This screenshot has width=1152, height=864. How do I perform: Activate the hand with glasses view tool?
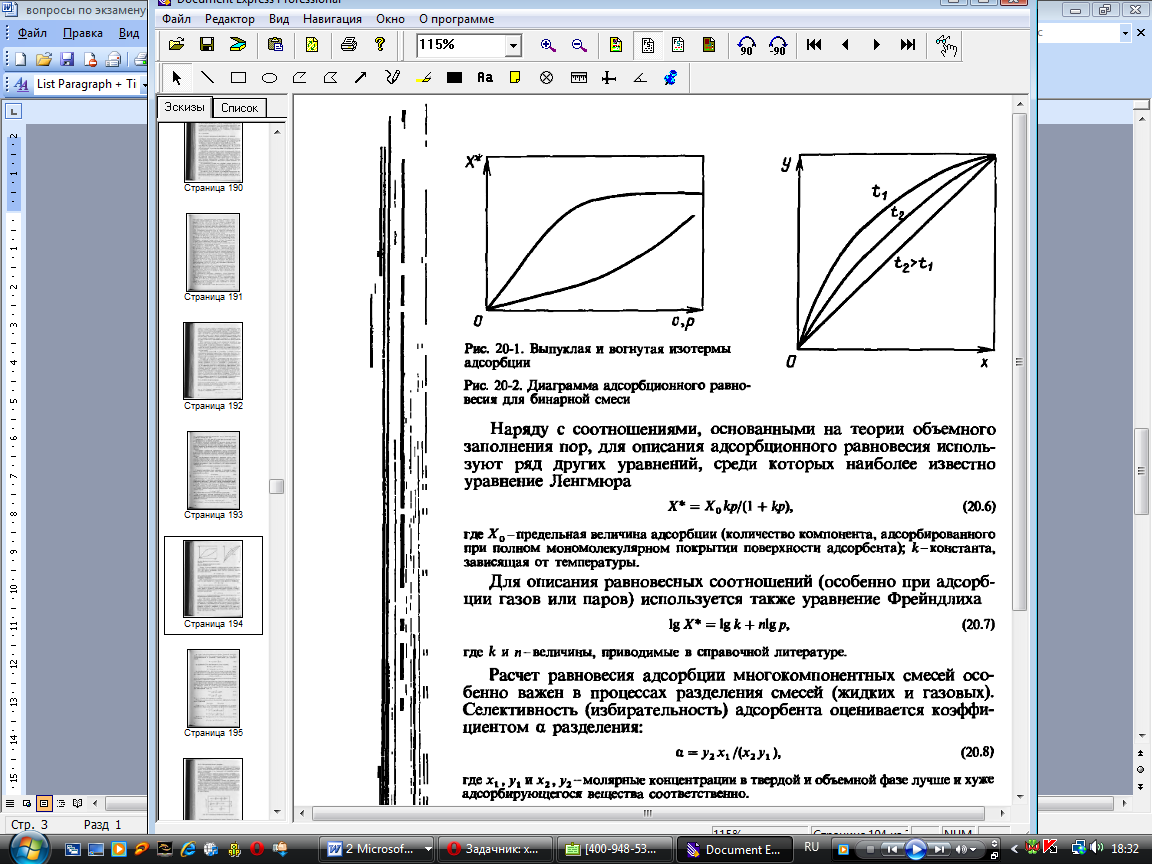point(946,46)
